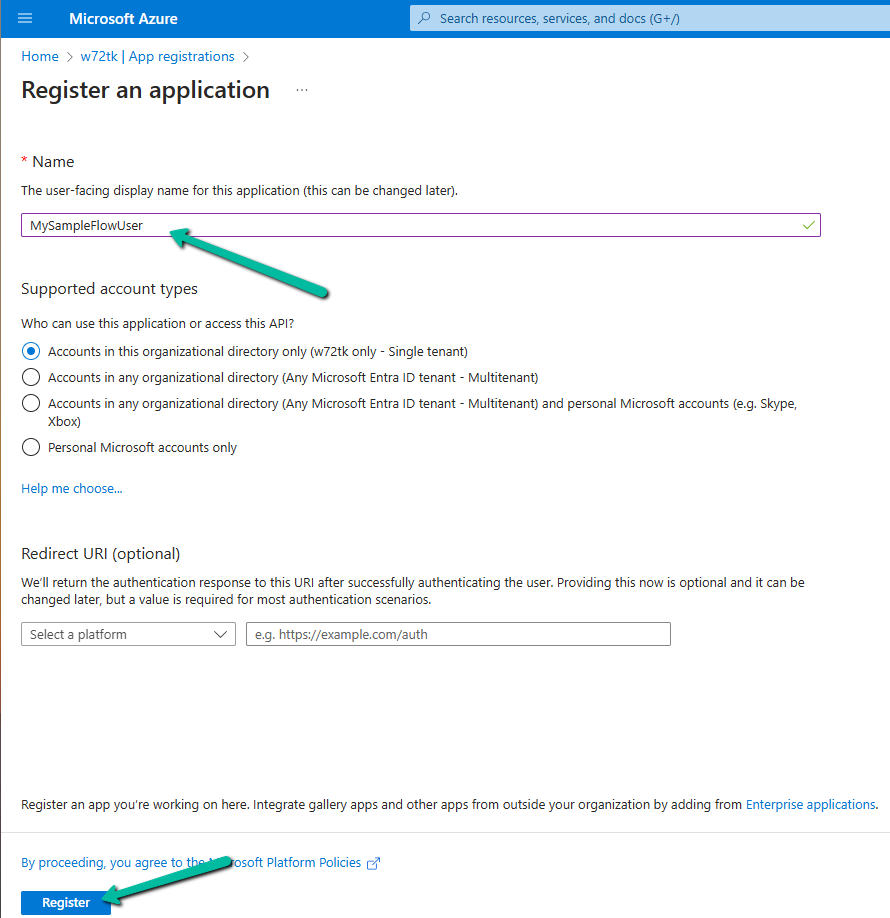Open the "Select a platform" dropdown
This screenshot has height=918, width=890.
click(x=128, y=634)
